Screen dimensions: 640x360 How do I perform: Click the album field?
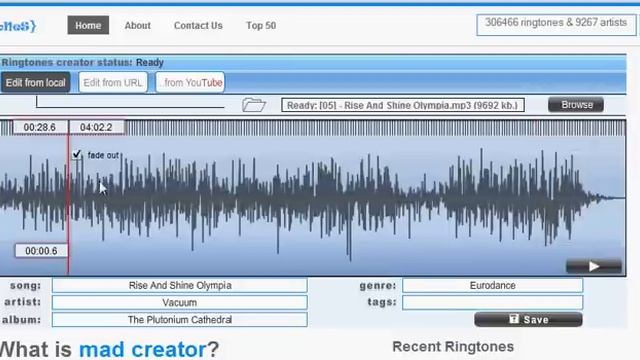coord(180,320)
